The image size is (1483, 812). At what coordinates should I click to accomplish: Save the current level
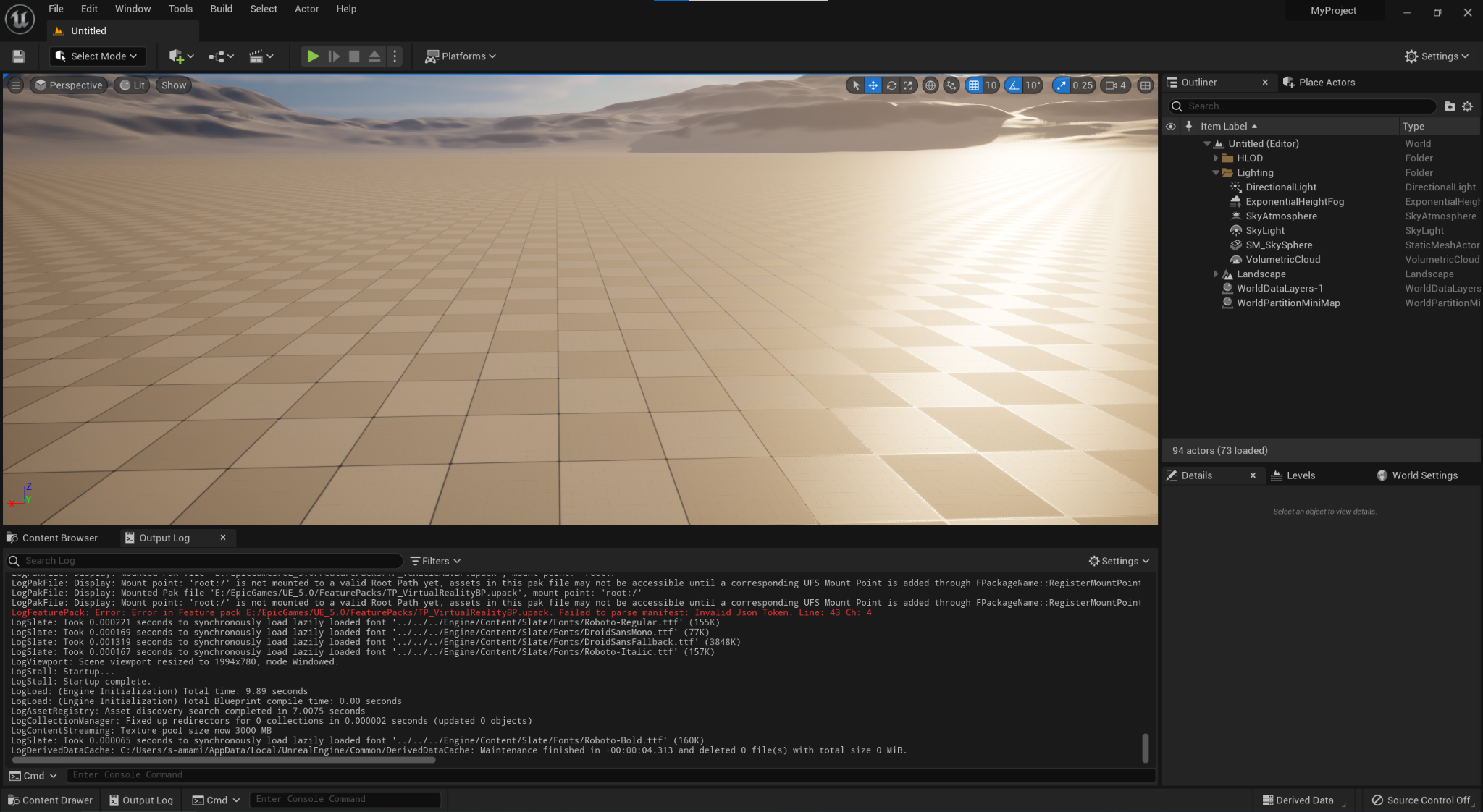18,56
